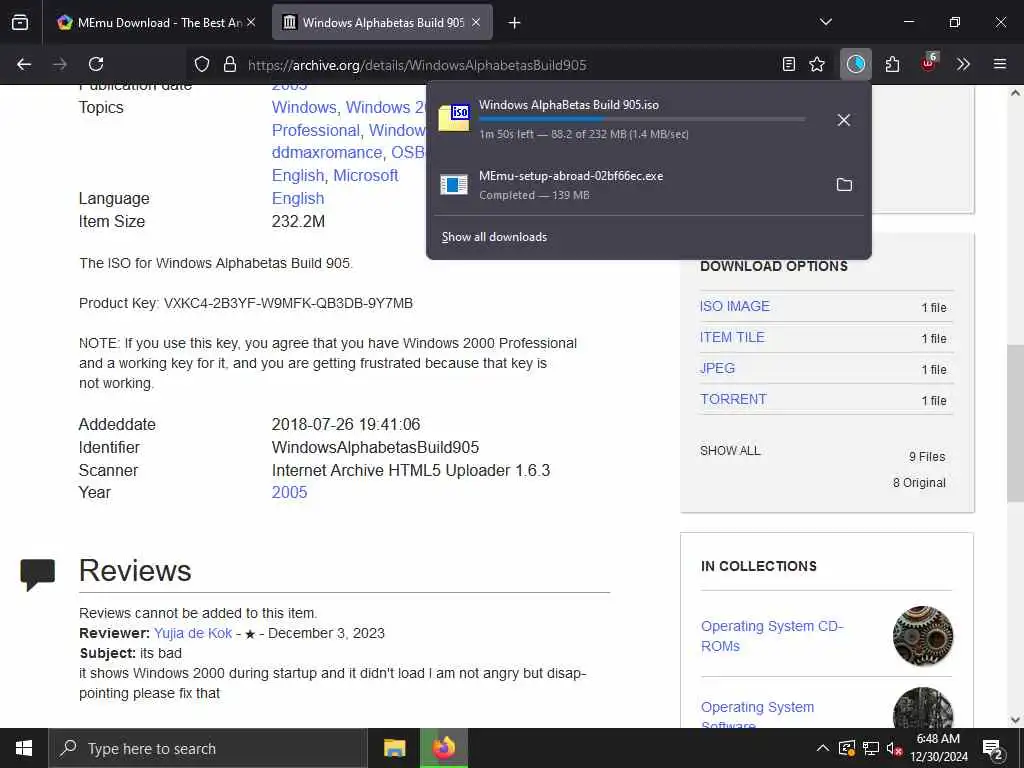
Task: Click the downloads progress toolbar icon
Action: [x=856, y=64]
